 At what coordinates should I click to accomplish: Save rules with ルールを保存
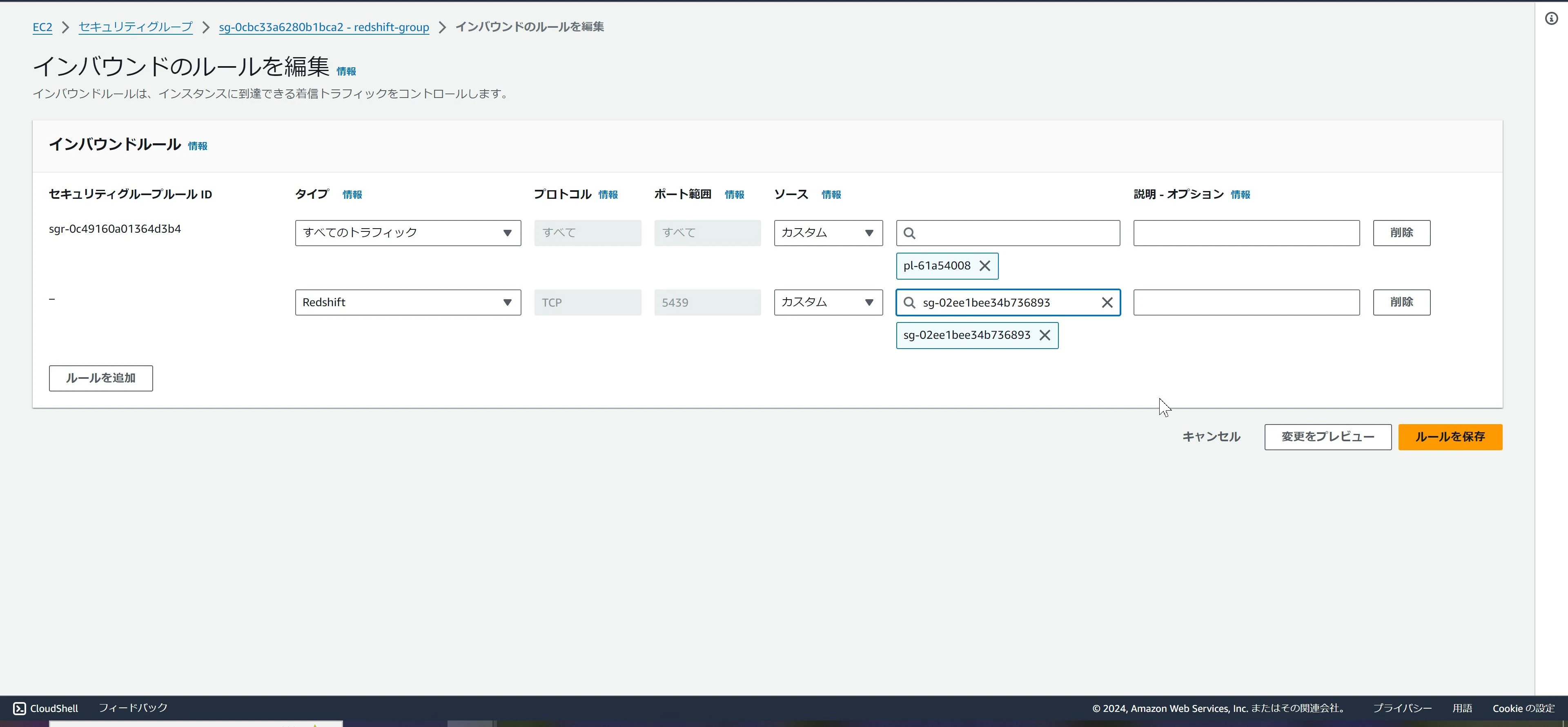click(1450, 437)
